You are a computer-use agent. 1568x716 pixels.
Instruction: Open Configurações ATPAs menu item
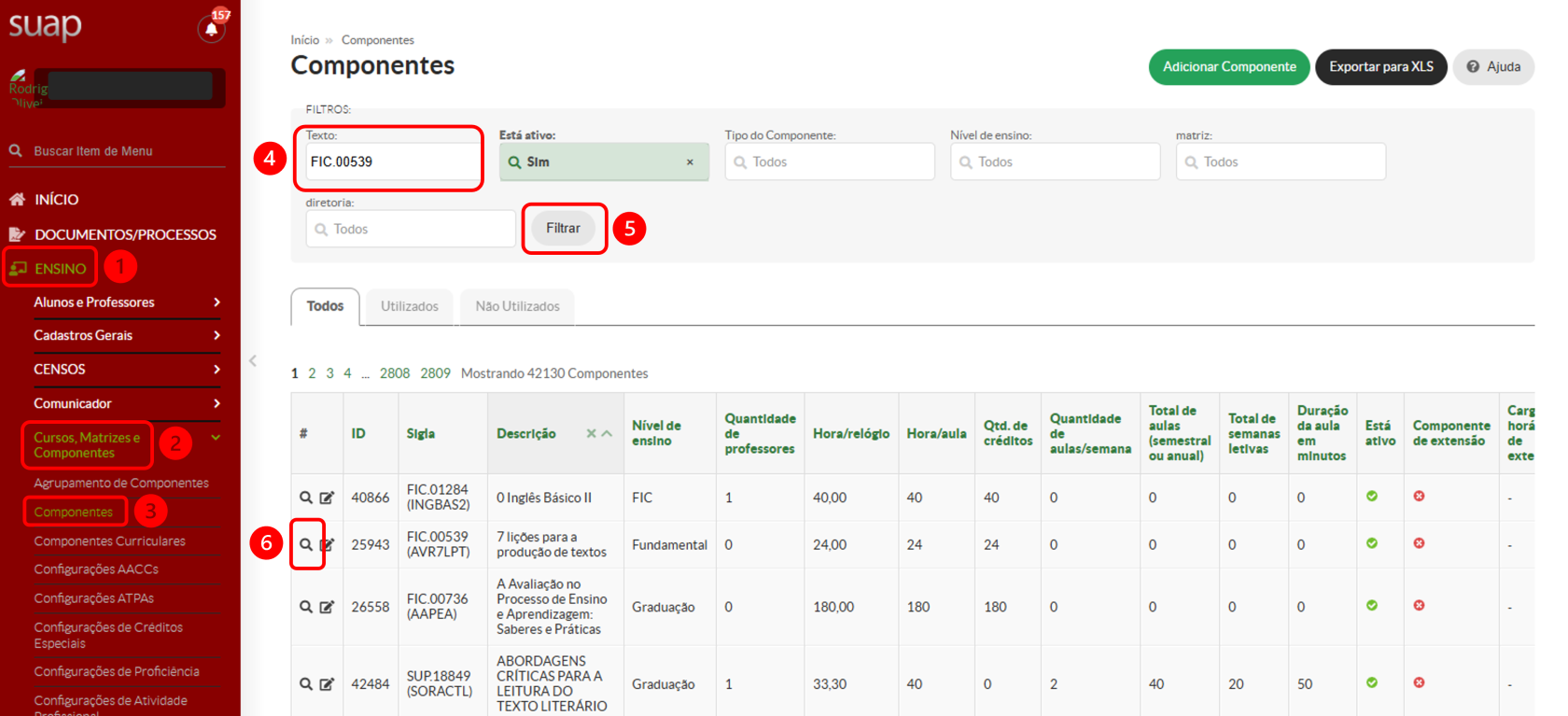[x=94, y=597]
